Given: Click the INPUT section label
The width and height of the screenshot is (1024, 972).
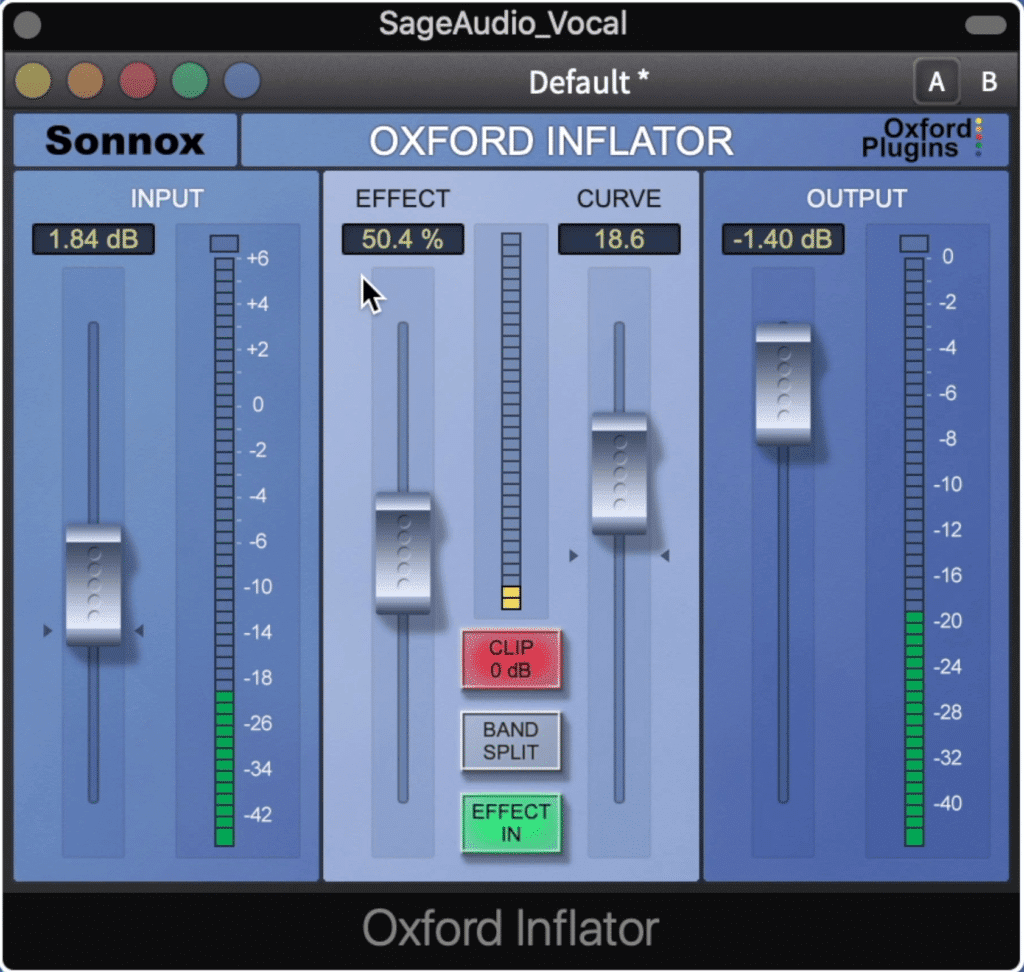Looking at the screenshot, I should point(167,199).
